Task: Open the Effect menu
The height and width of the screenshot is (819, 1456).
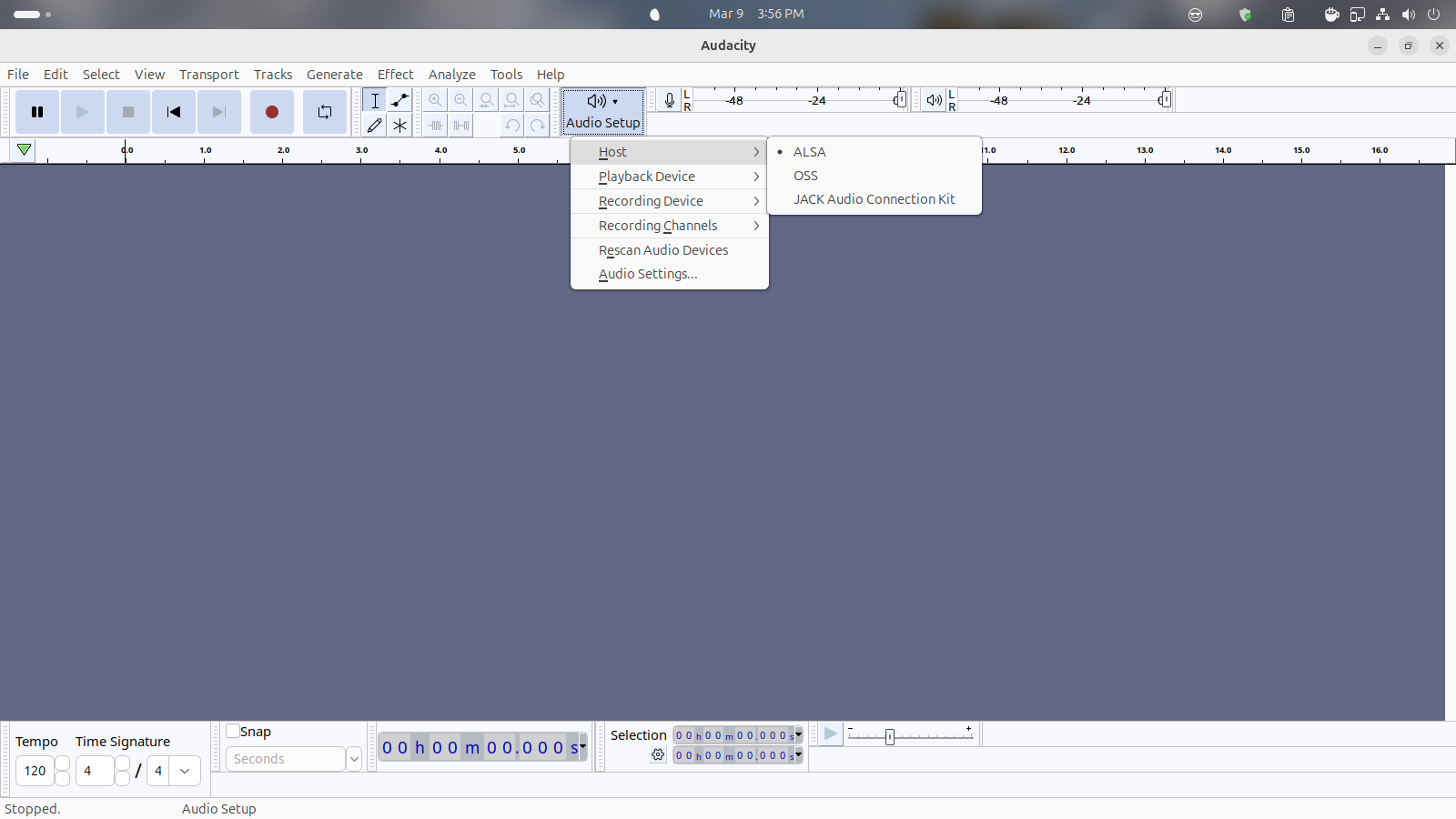Action: tap(395, 75)
